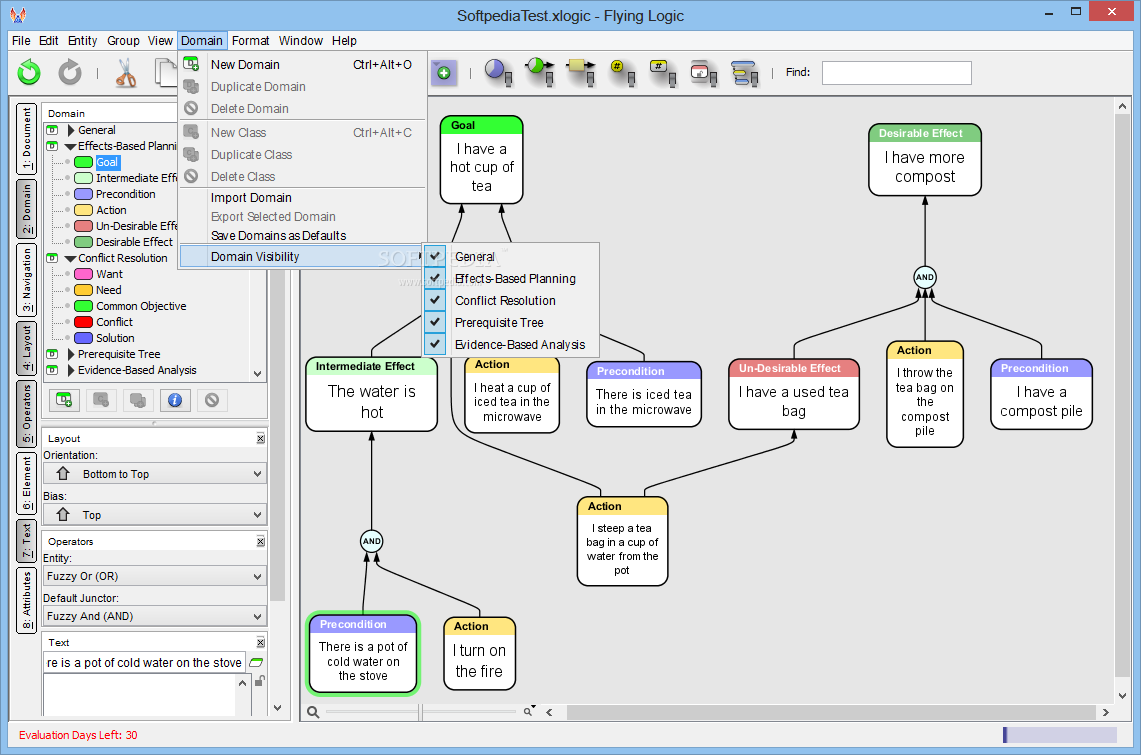Click the scissors Cut icon
The width and height of the screenshot is (1141, 755).
tap(125, 73)
